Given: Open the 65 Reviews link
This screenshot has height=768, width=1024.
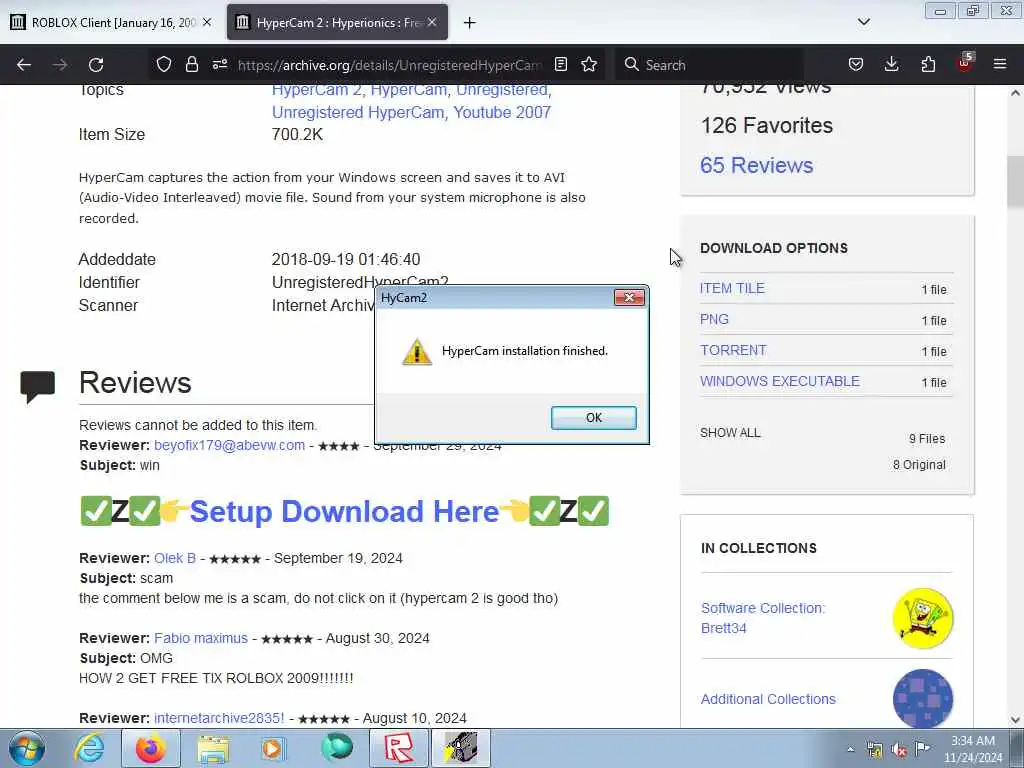Looking at the screenshot, I should 756,165.
